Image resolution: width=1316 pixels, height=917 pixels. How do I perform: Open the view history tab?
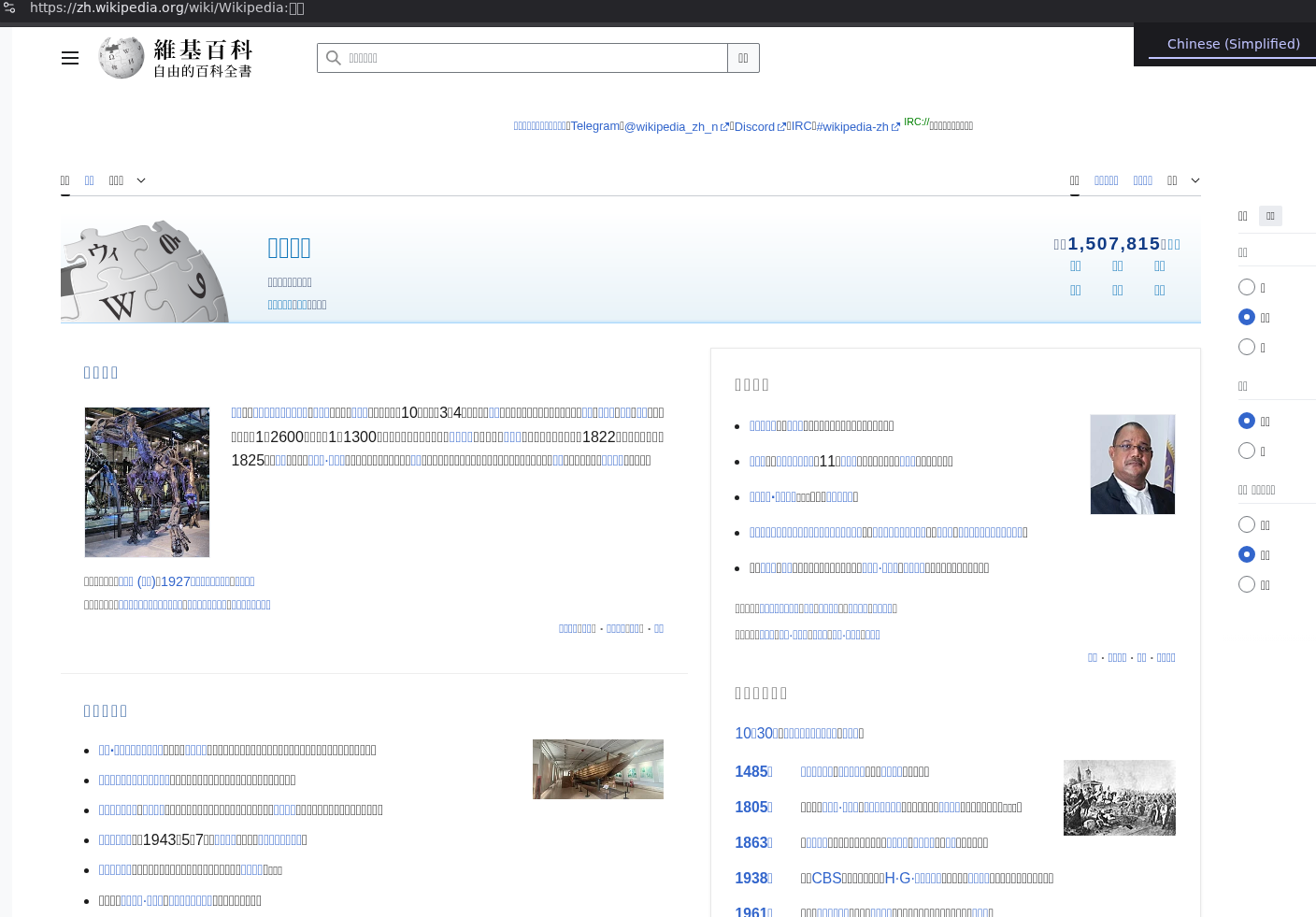coord(1143,180)
